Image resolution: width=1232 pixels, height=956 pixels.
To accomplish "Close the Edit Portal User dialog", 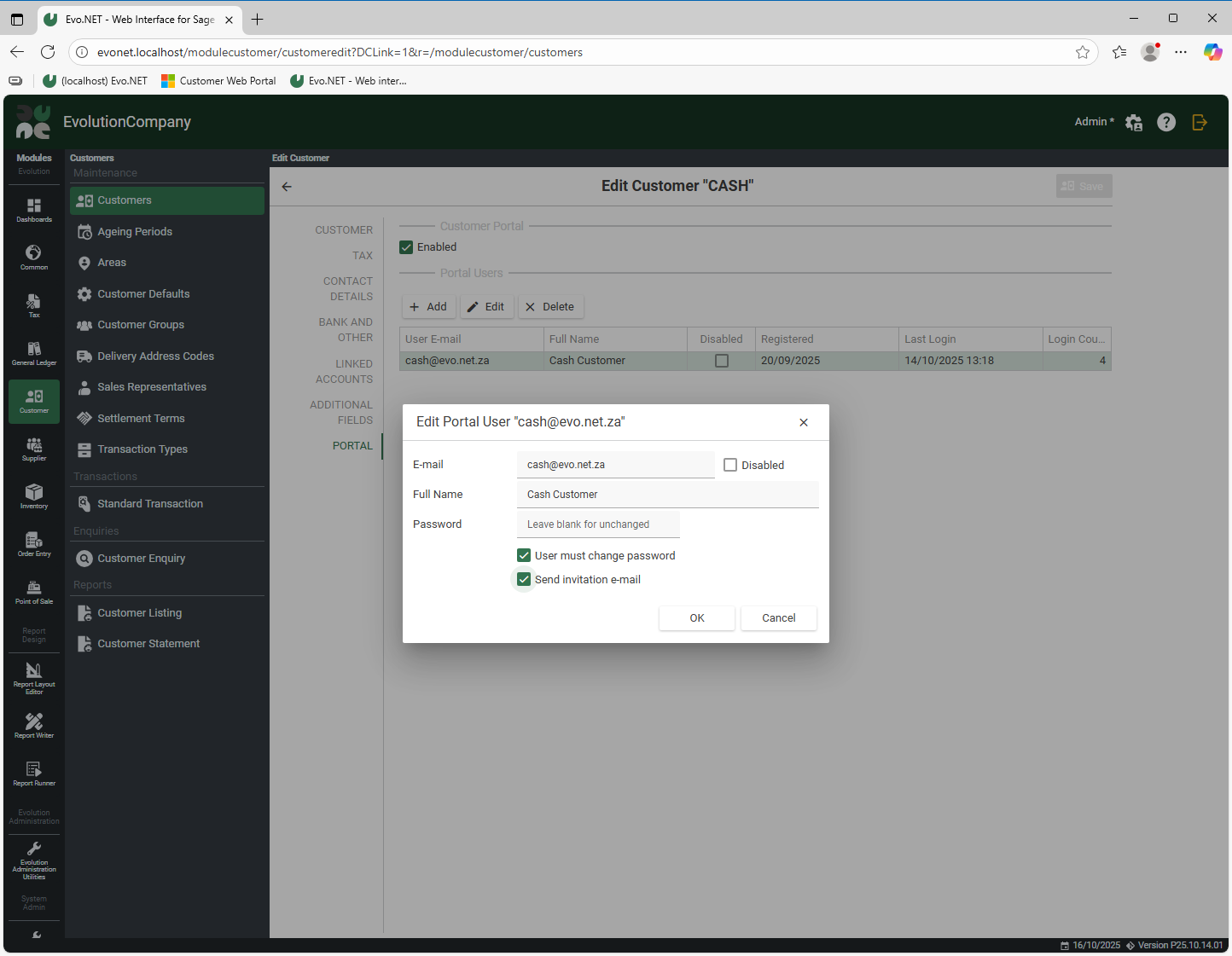I will pyautogui.click(x=803, y=422).
